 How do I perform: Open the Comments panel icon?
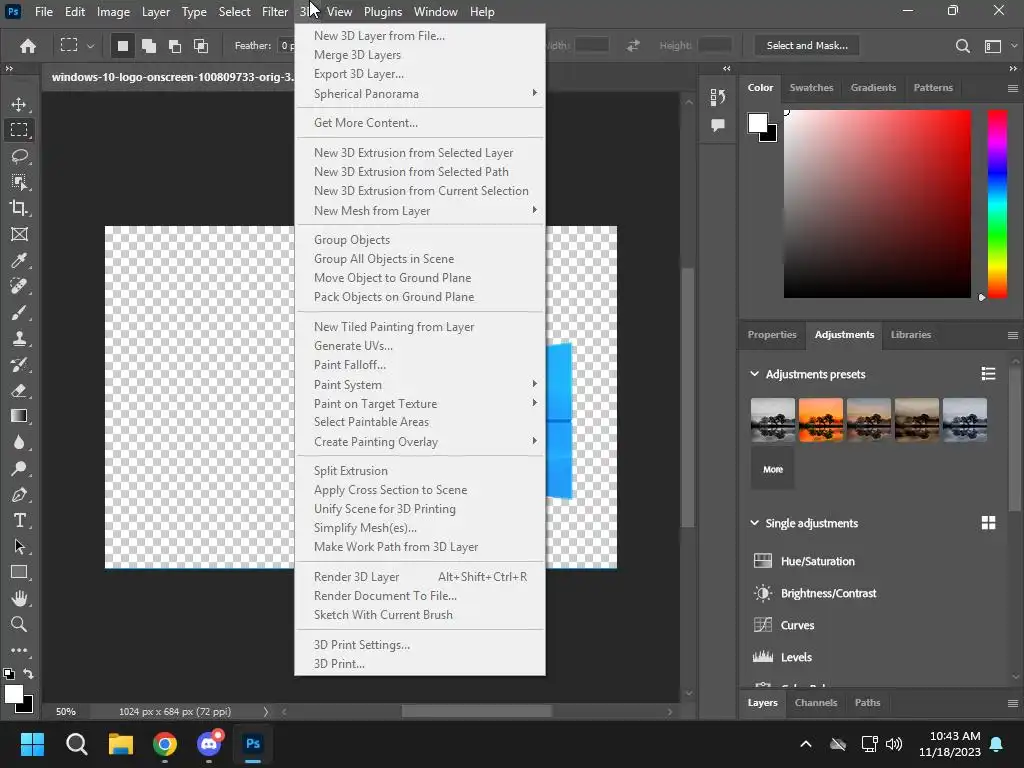(x=718, y=125)
